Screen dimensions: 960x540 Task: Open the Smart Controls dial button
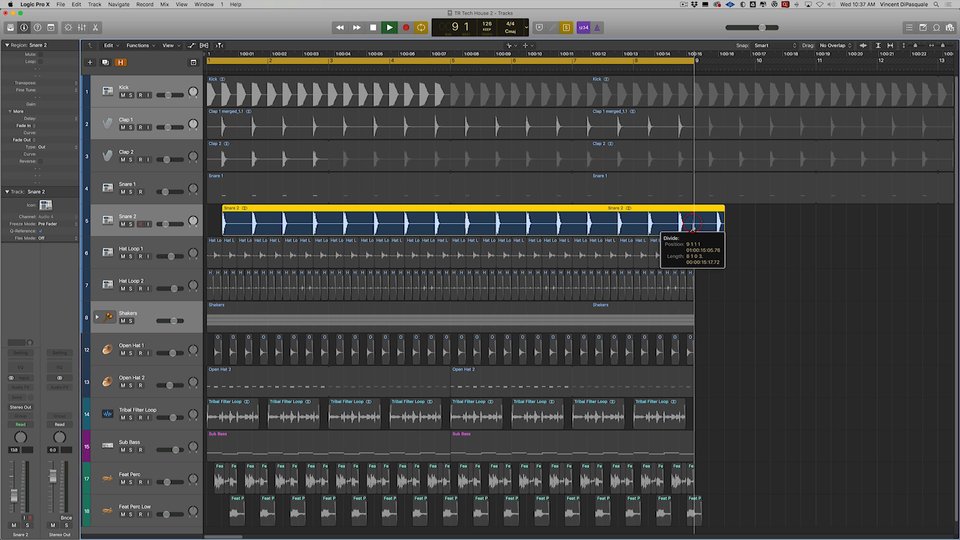coord(68,28)
